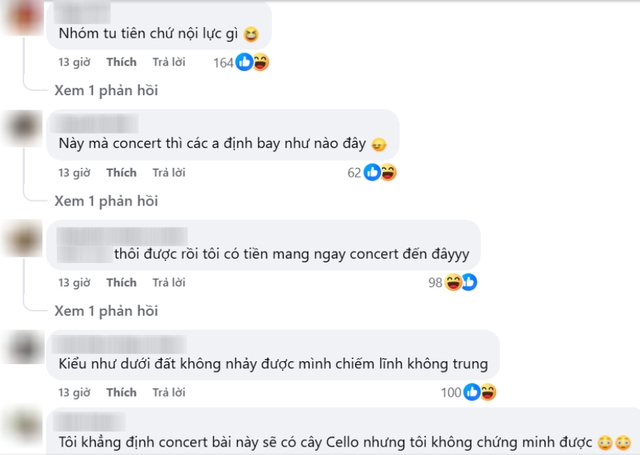
Task: Click the 13 giờ timestamp of the 'thôi được rồi' comment
Action: coord(74,282)
